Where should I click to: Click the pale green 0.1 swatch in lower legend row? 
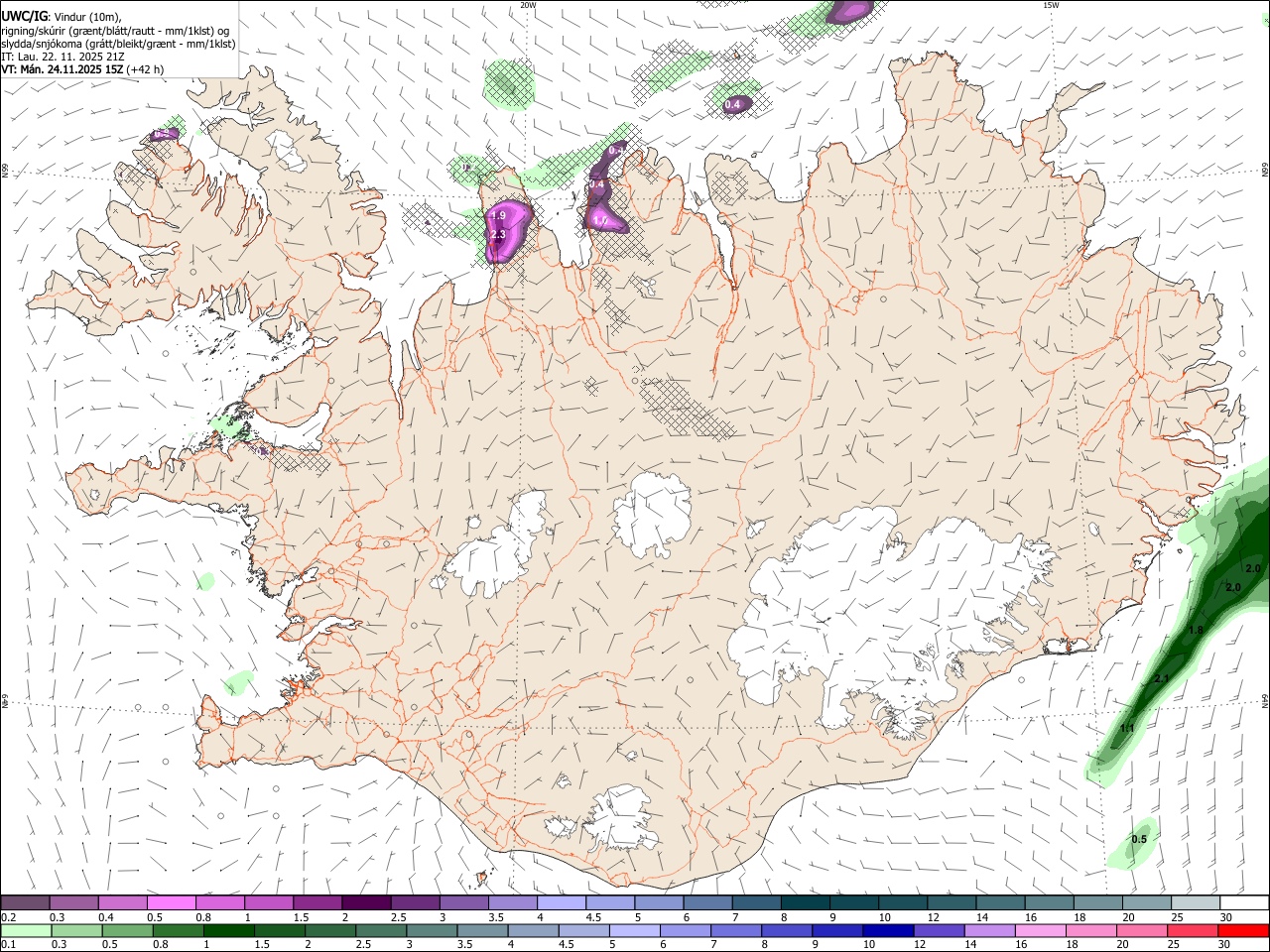pos(27,931)
